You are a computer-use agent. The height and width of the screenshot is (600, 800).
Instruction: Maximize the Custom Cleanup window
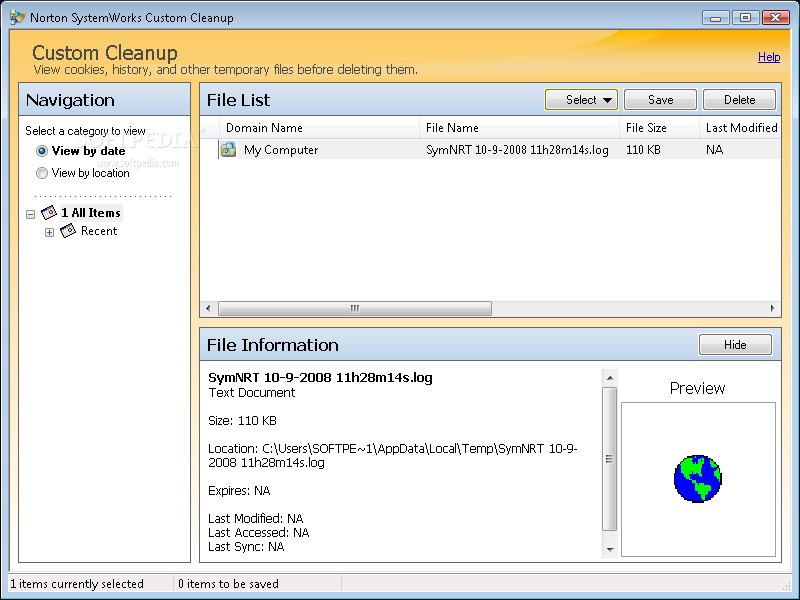[745, 18]
